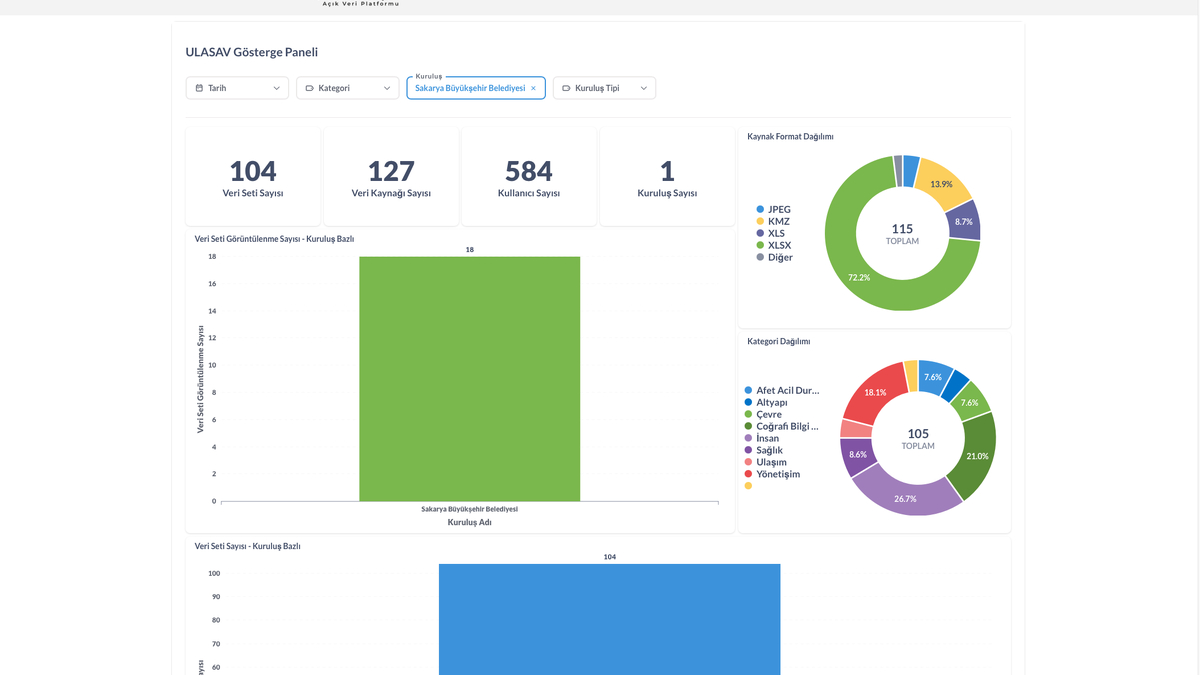Click Veri Seti Görüntülenme Sayısı chart title

click(274, 239)
